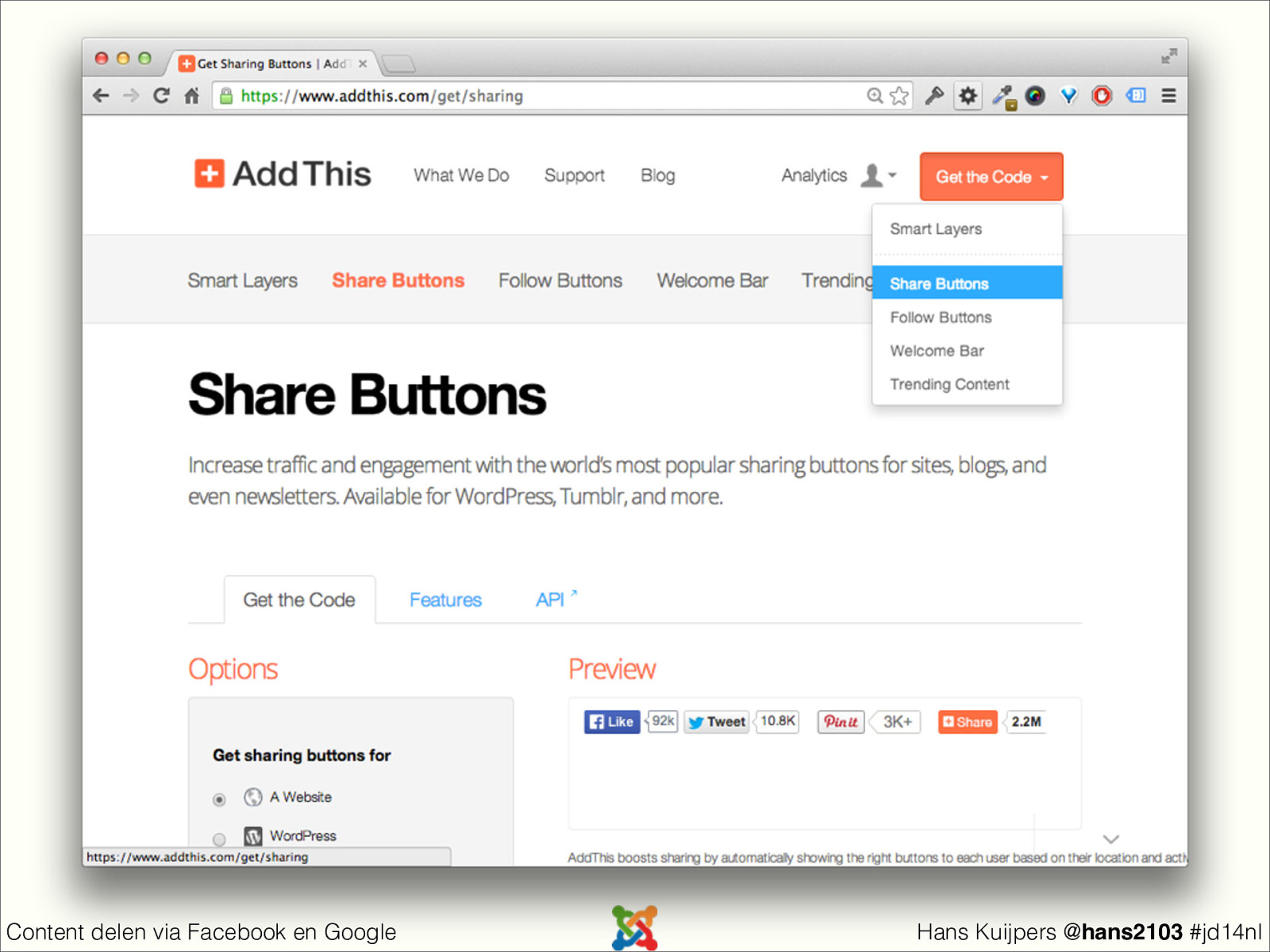Click the Facebook Like button icon
1270x952 pixels.
tap(612, 722)
